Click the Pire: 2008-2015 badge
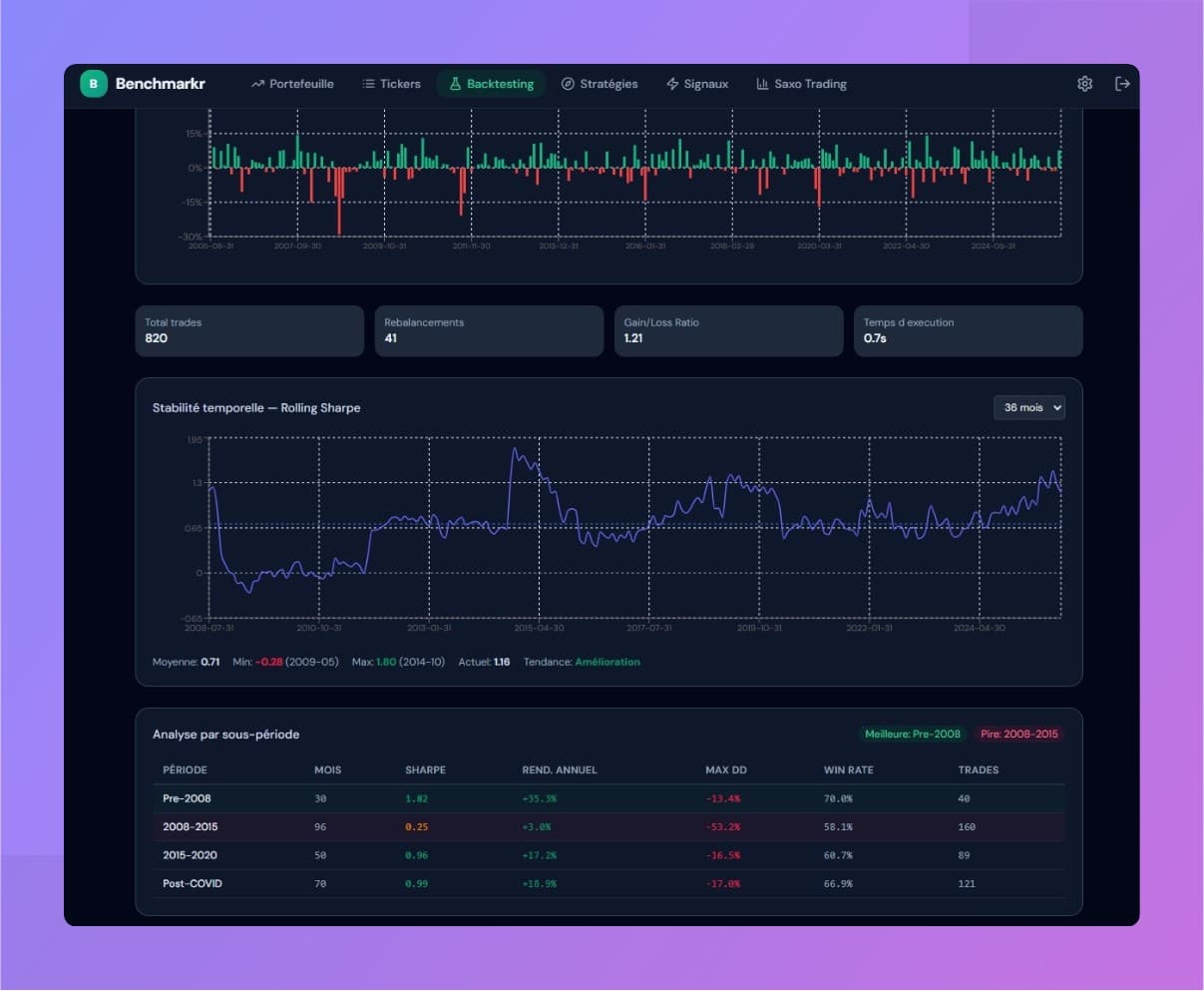 (x=1018, y=734)
